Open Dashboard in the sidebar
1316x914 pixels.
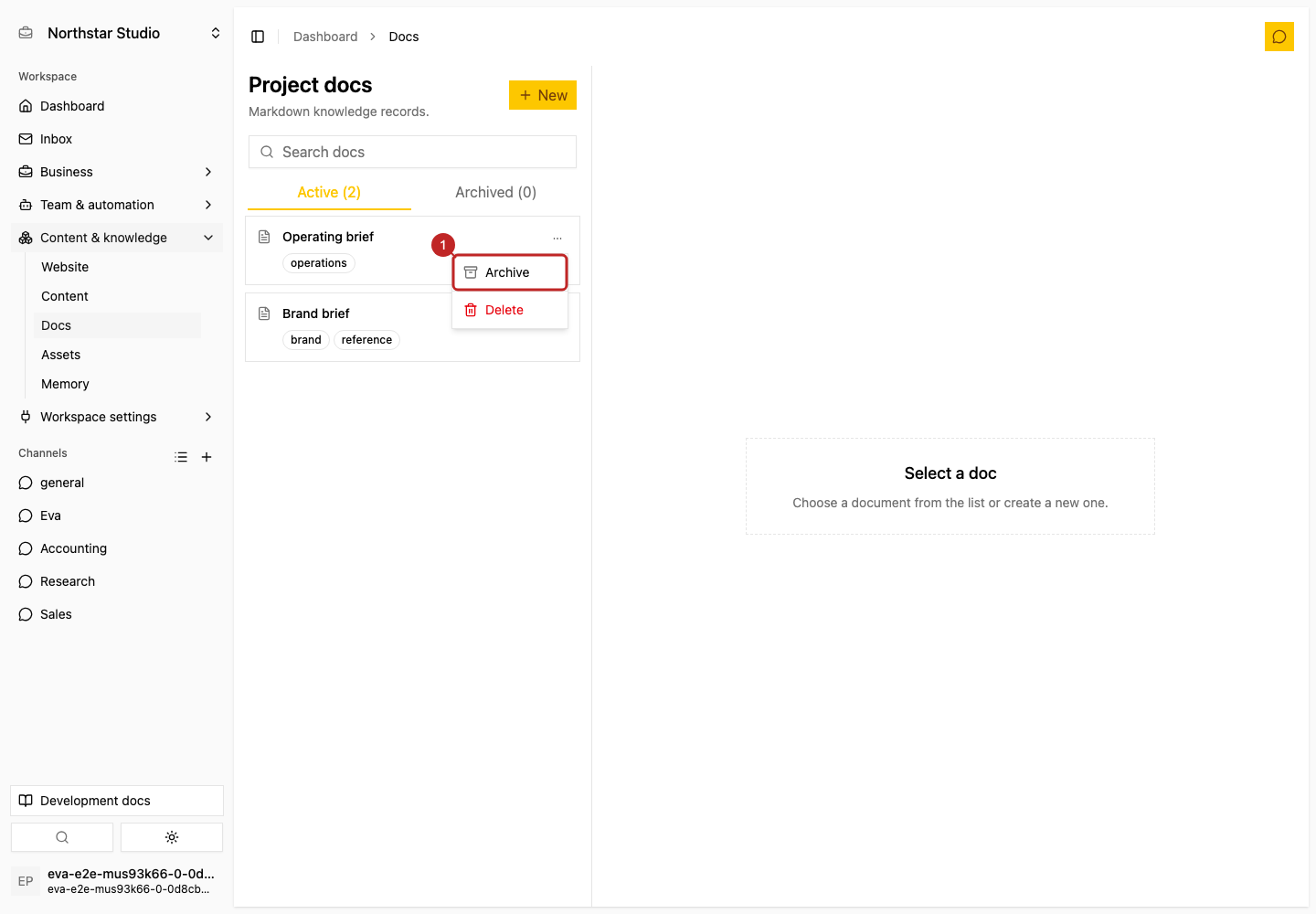click(117, 106)
